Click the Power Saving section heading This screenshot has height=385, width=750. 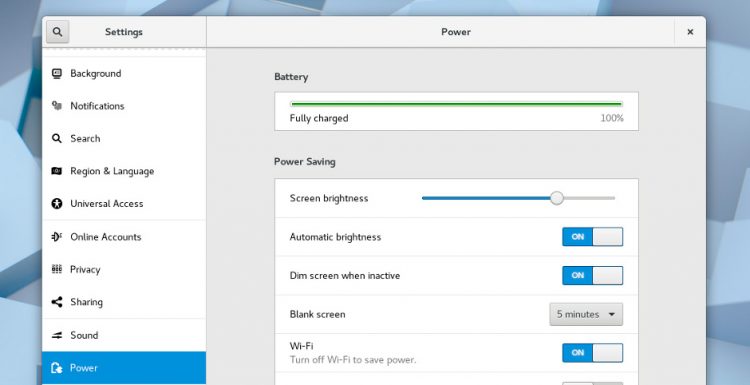(305, 162)
